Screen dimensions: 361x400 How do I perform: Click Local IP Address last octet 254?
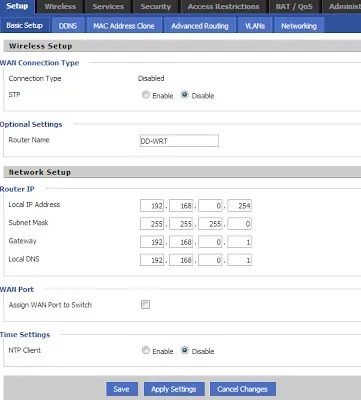pyautogui.click(x=239, y=206)
